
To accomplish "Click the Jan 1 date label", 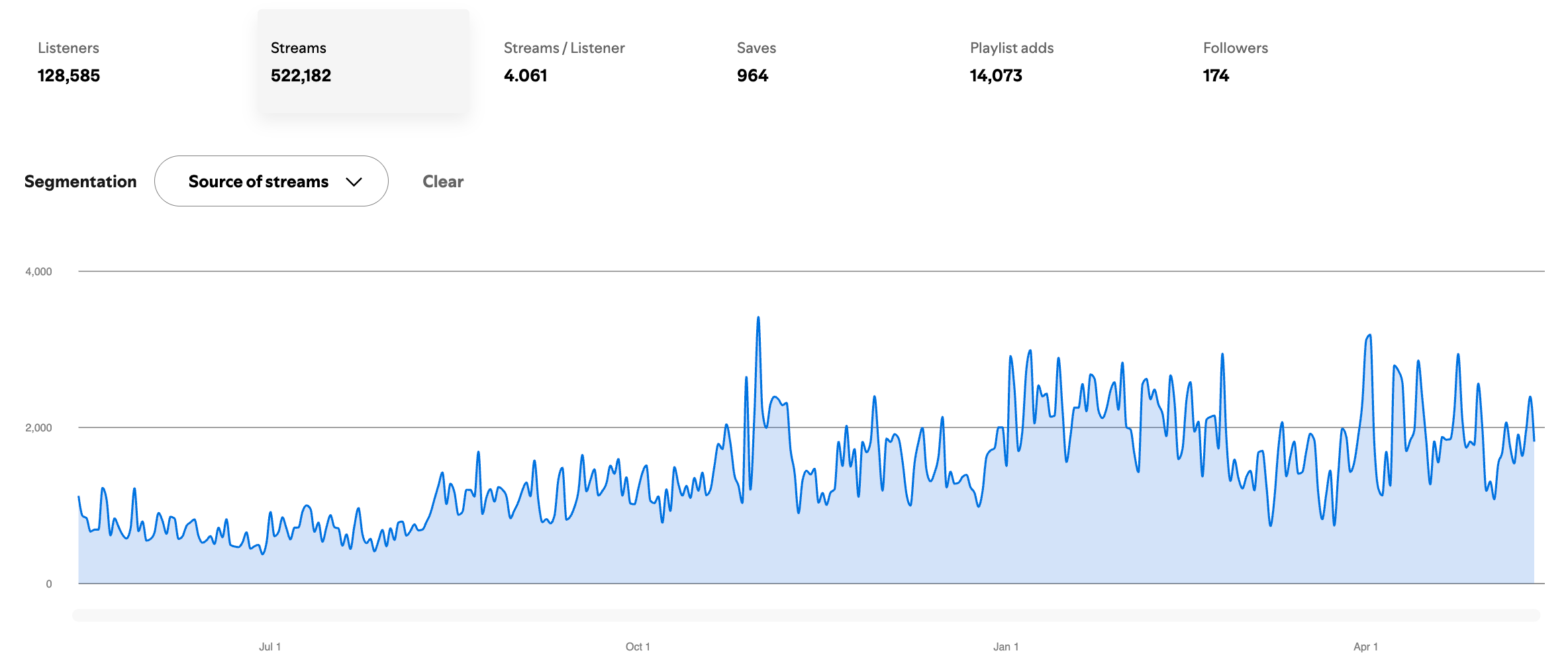I will click(1005, 646).
